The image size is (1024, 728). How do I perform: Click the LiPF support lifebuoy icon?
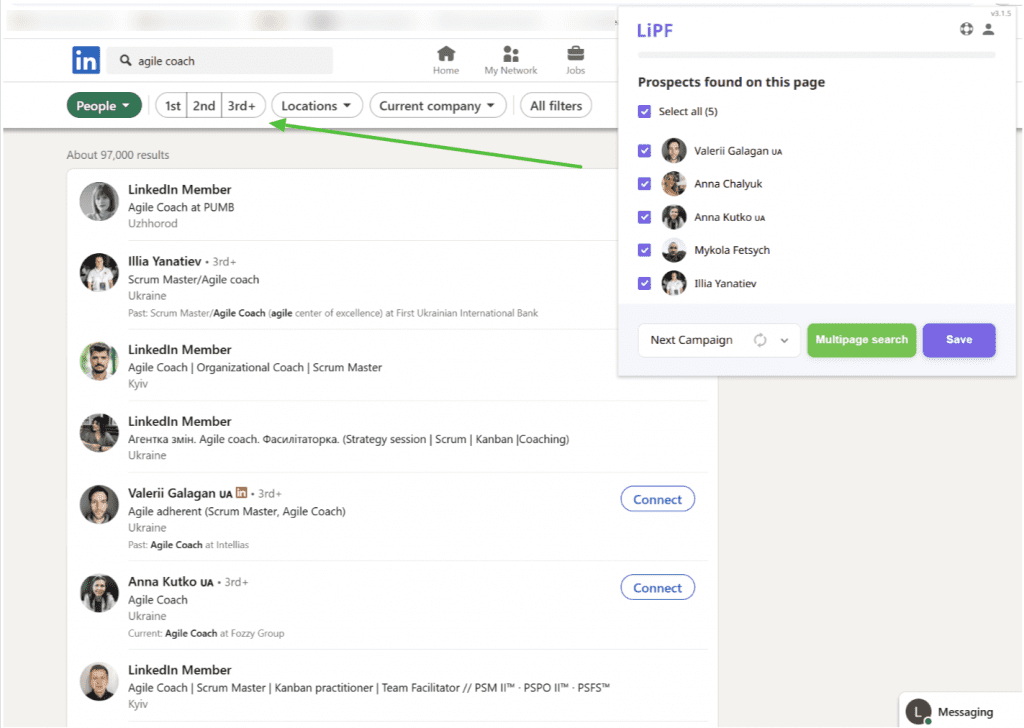click(966, 29)
